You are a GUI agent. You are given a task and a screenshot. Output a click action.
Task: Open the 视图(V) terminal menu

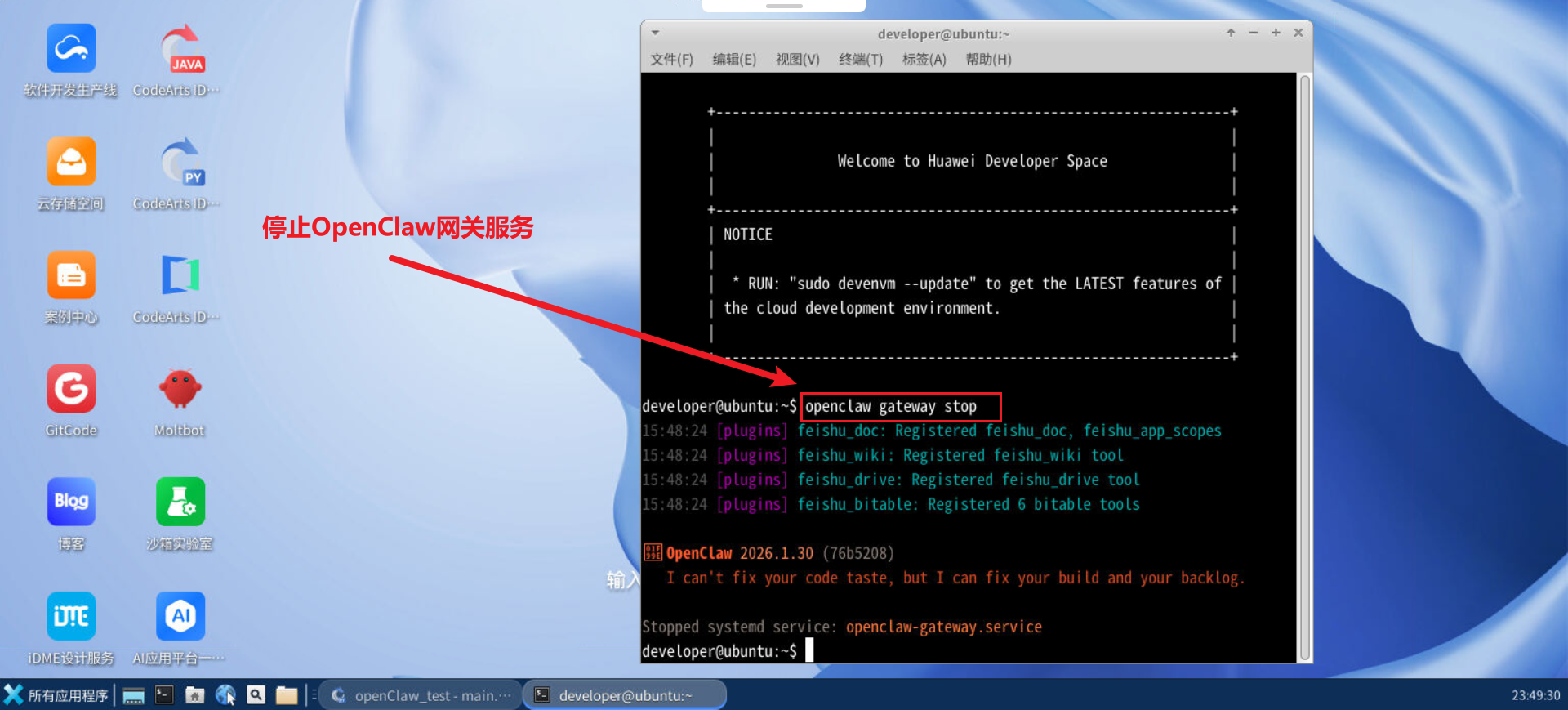point(798,60)
